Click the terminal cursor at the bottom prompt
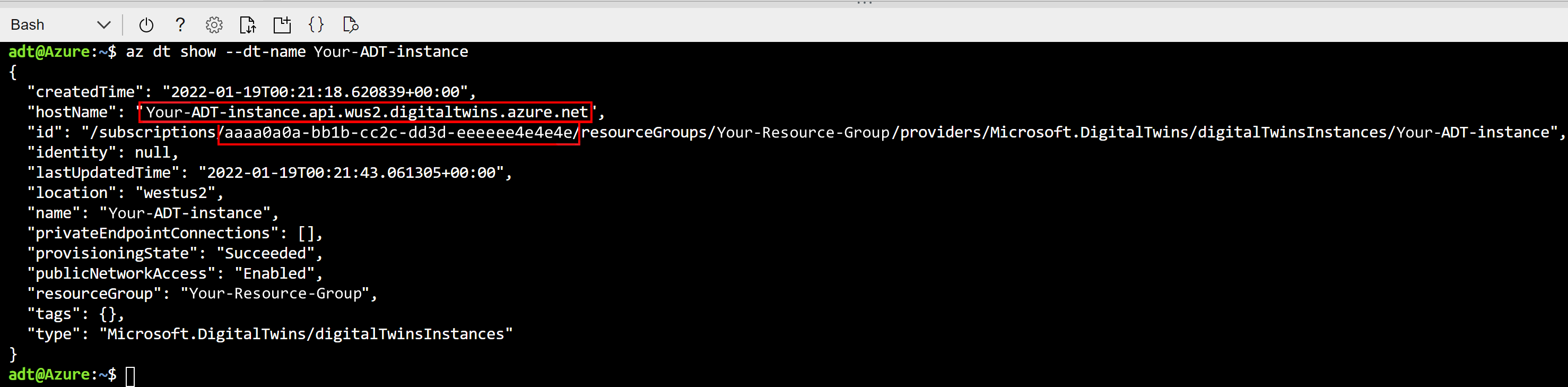Screen dimensions: 1568x387 tap(130, 375)
